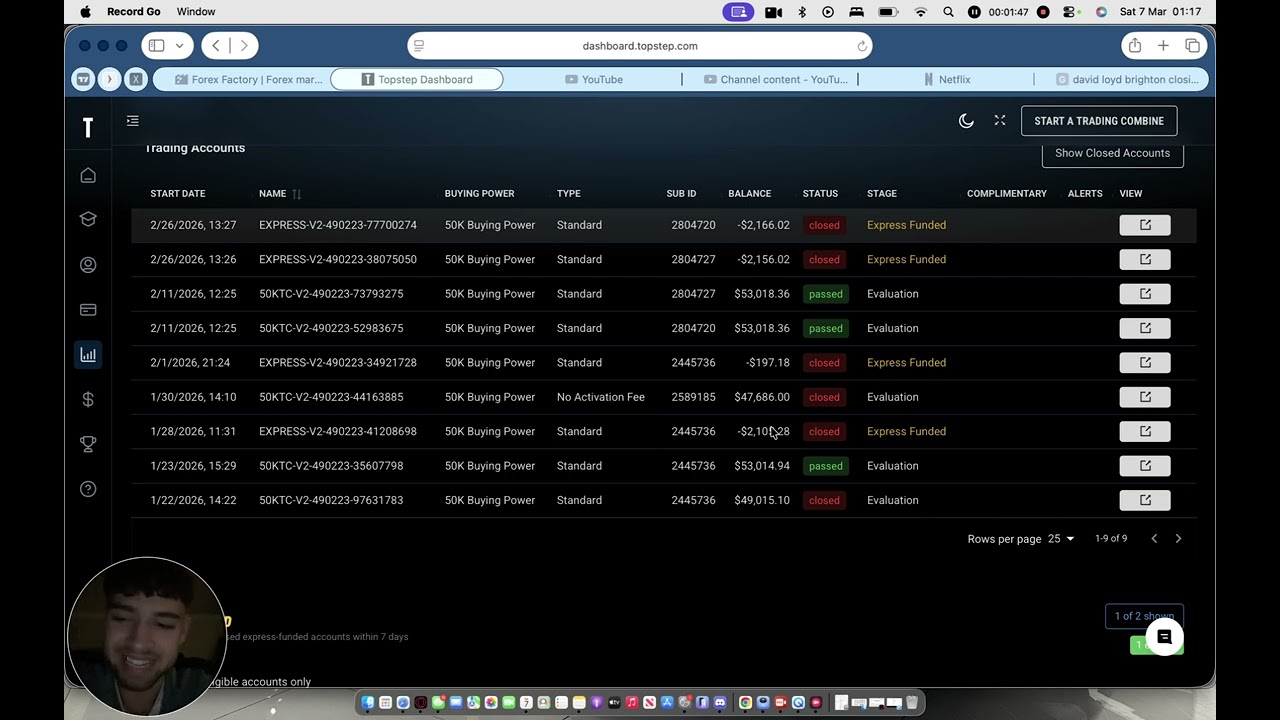Open the chat support bubble
Image resolution: width=1280 pixels, height=720 pixels.
pos(1164,637)
